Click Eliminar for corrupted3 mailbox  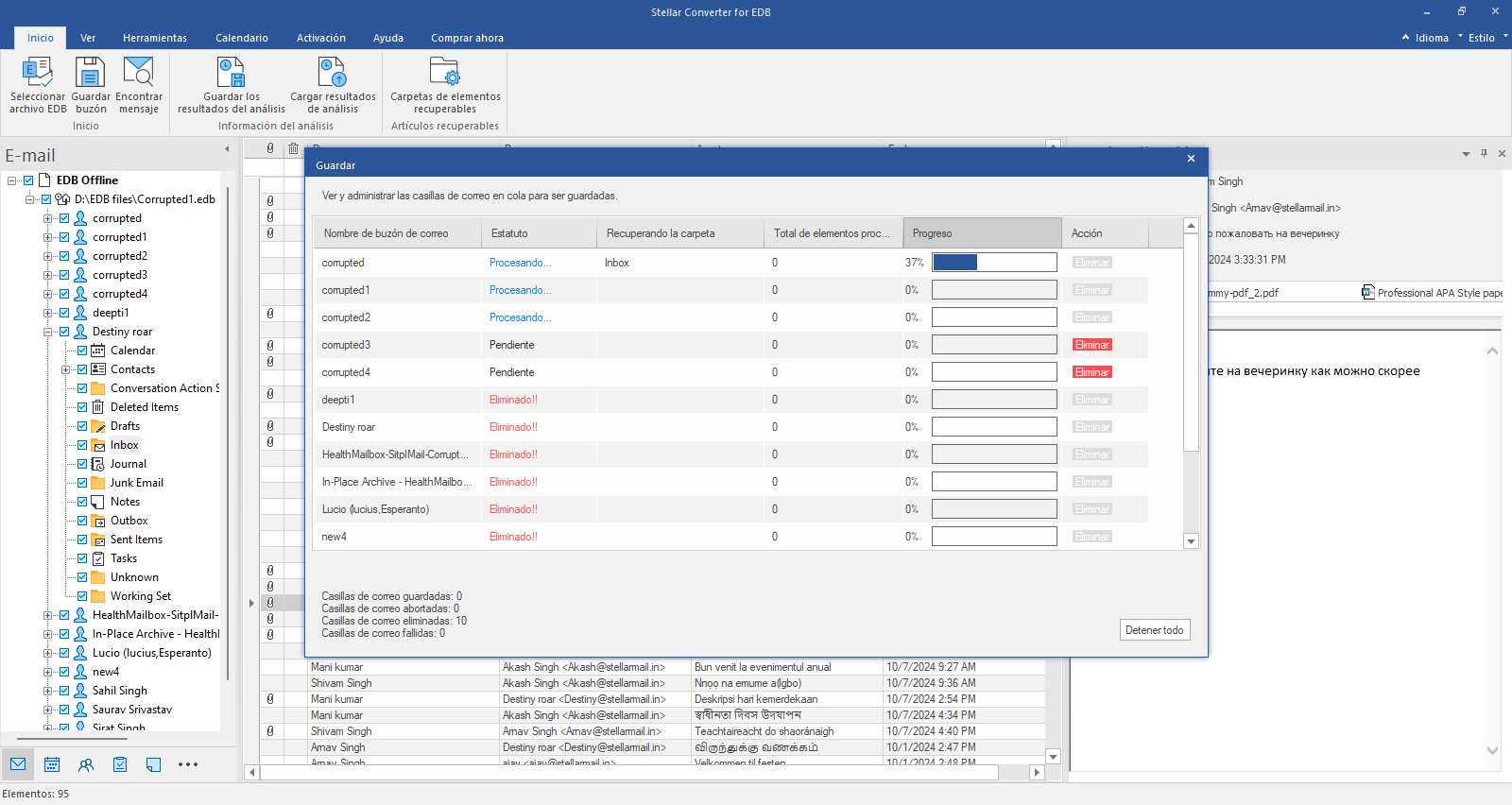1091,345
